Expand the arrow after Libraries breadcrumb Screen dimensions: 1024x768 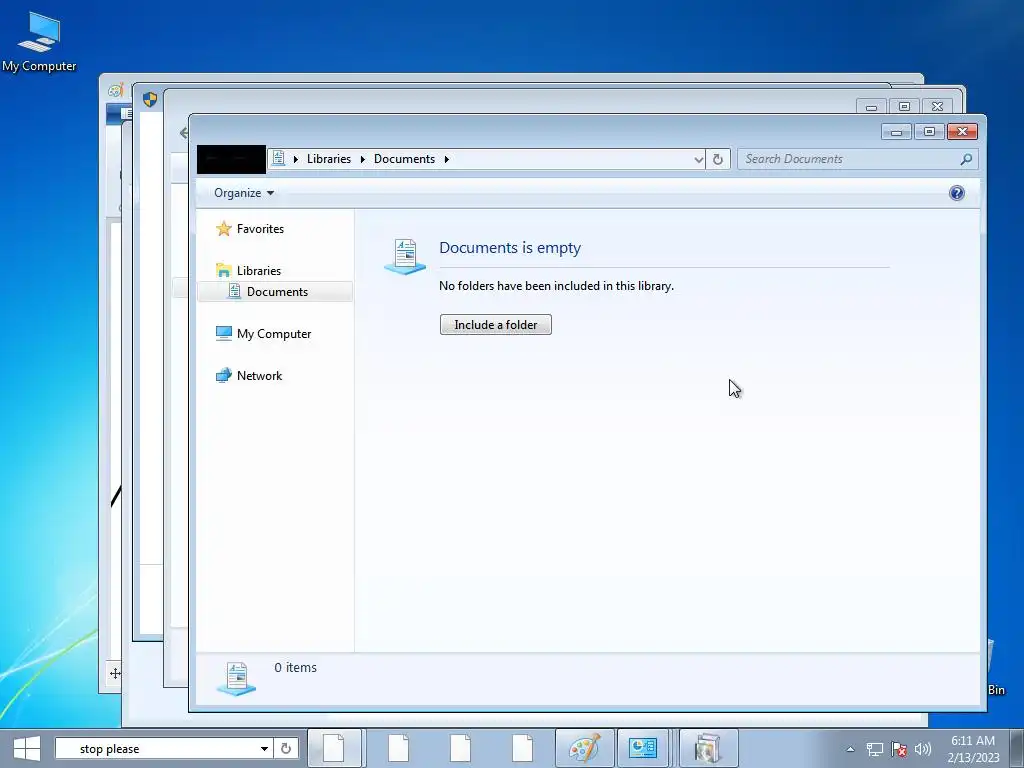click(362, 159)
